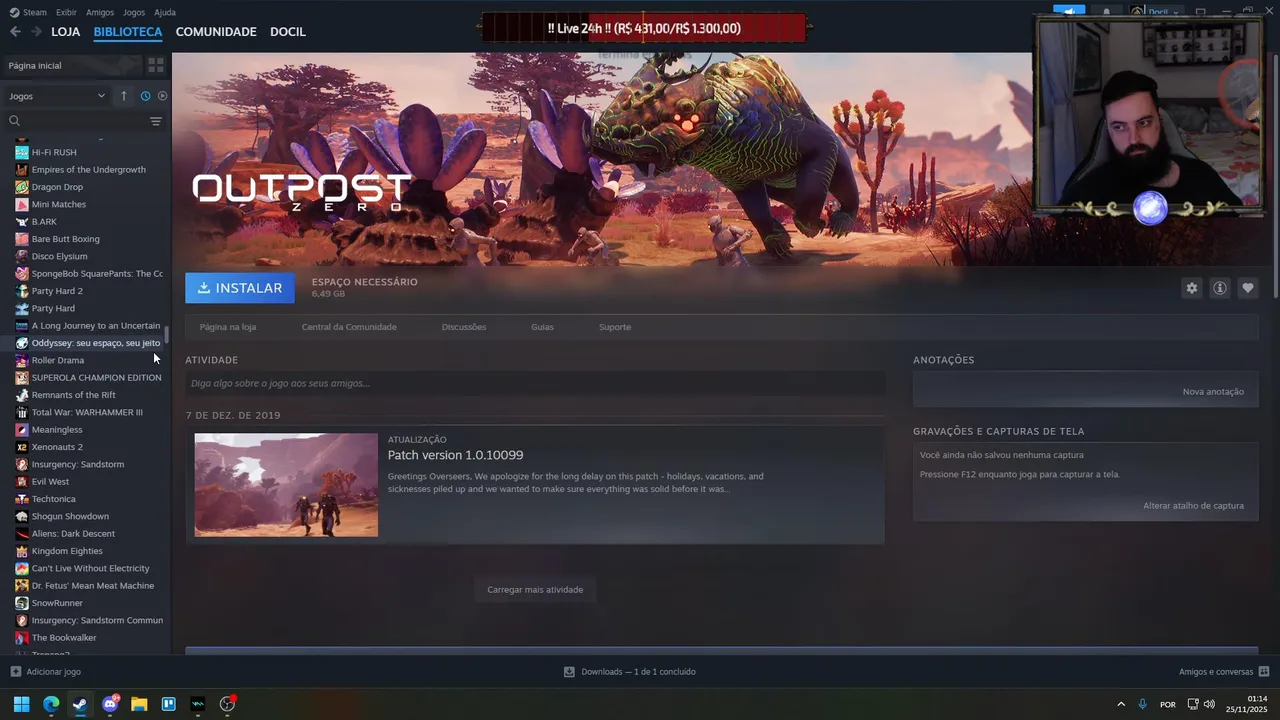Open game information icon
Viewport: 1280px width, 720px height.
coord(1220,288)
